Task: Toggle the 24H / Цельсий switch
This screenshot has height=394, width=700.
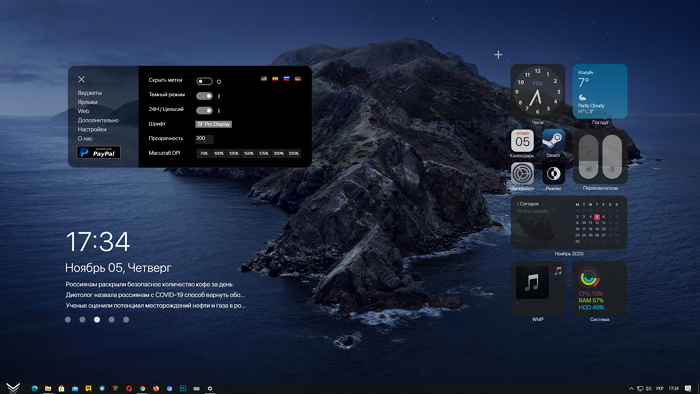Action: pos(204,110)
